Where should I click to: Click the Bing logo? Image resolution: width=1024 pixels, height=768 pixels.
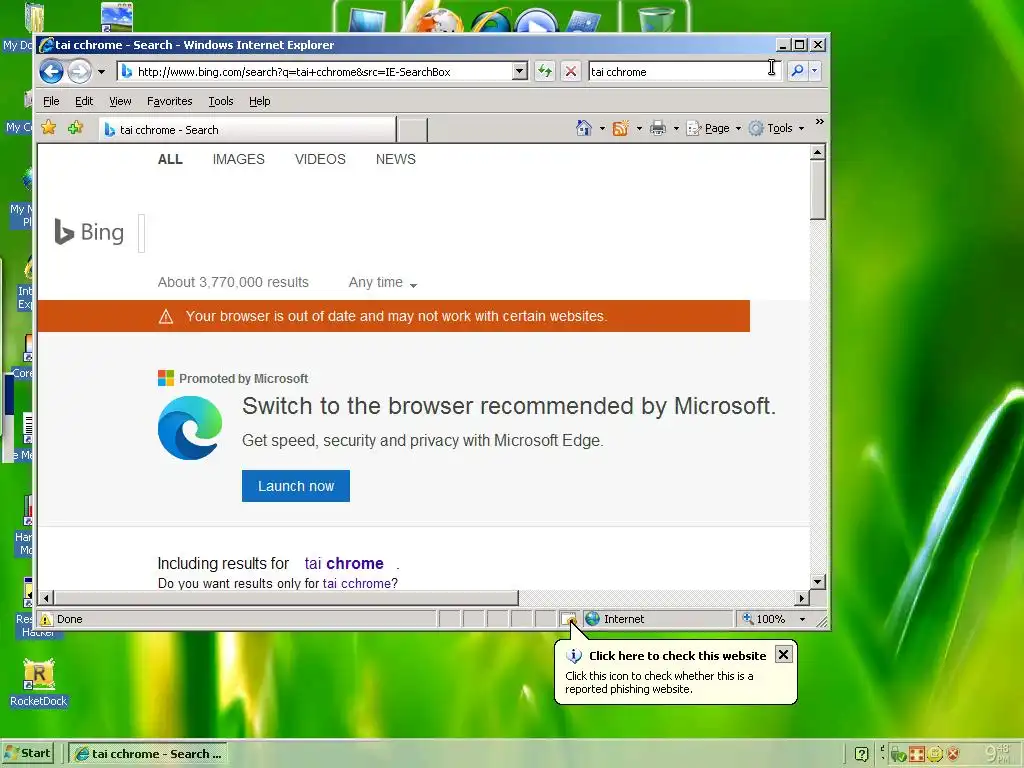[x=89, y=232]
